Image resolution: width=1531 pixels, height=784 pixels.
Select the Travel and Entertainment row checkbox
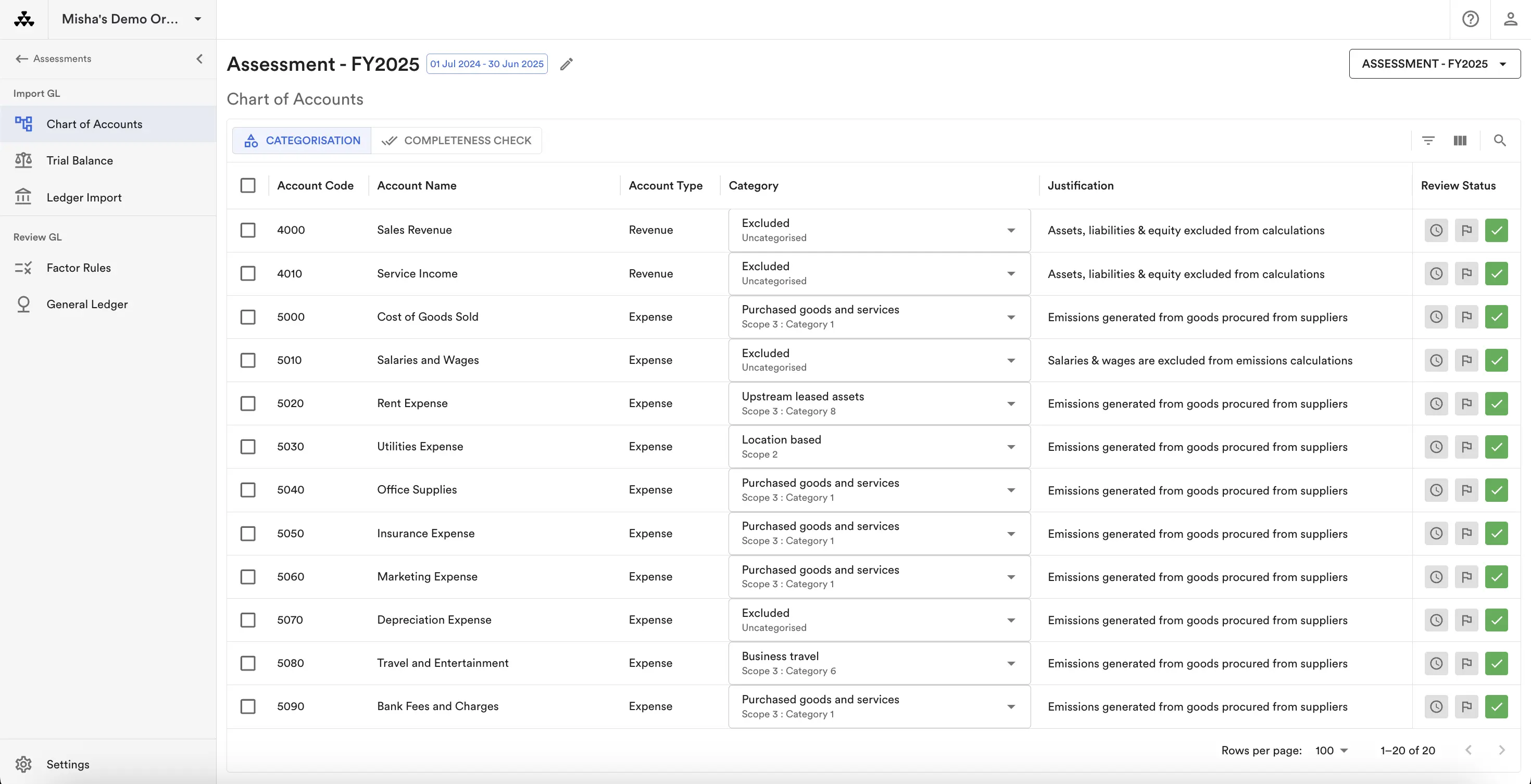[248, 663]
